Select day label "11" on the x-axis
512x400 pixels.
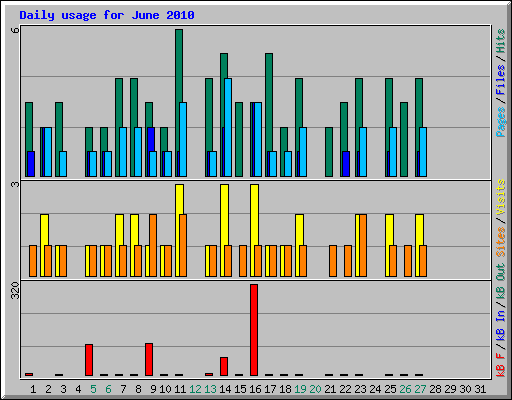(180, 389)
